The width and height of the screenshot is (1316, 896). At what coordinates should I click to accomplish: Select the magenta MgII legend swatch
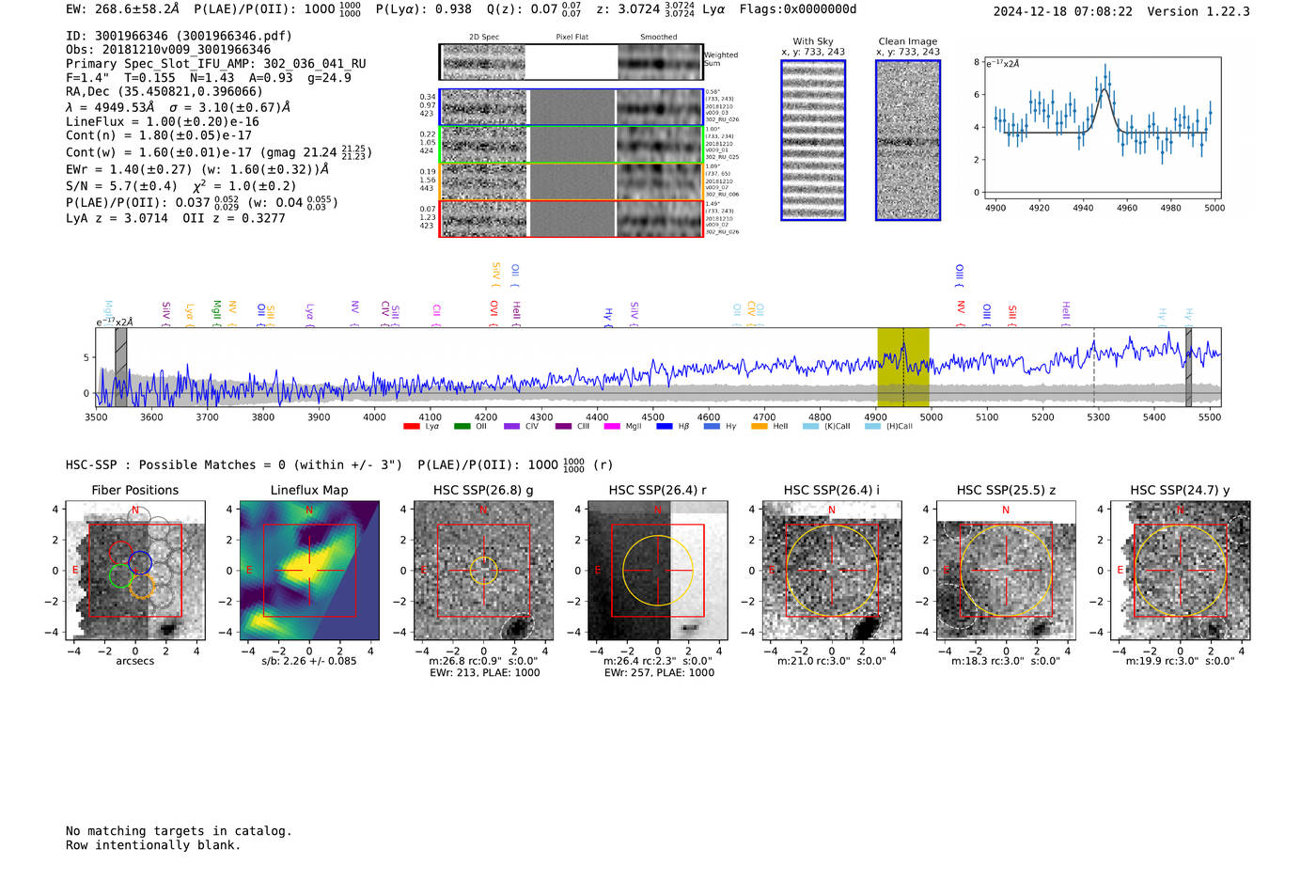[x=613, y=427]
